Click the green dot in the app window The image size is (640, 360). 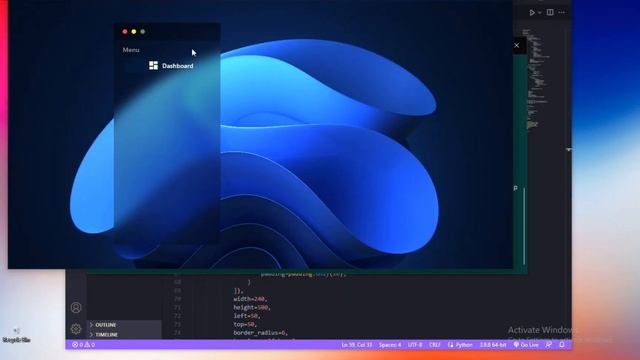tap(143, 31)
